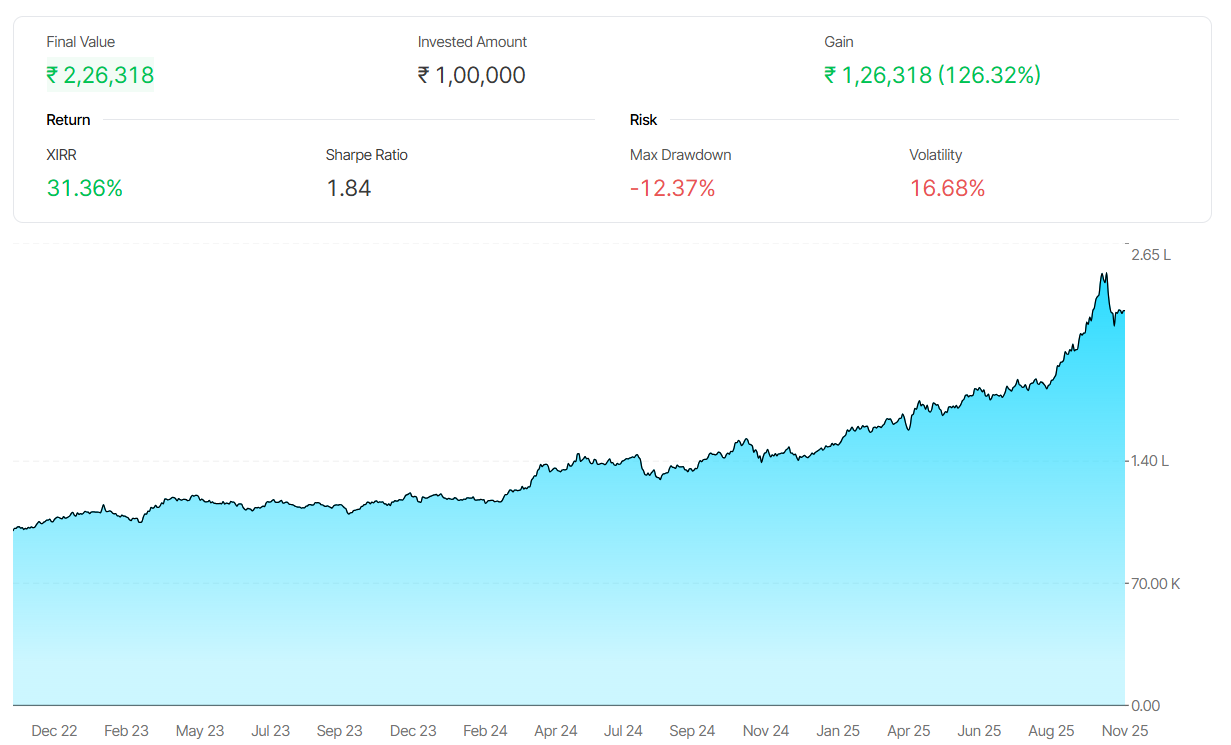Click the highest peak of the chart line
The width and height of the screenshot is (1231, 745).
(1104, 273)
